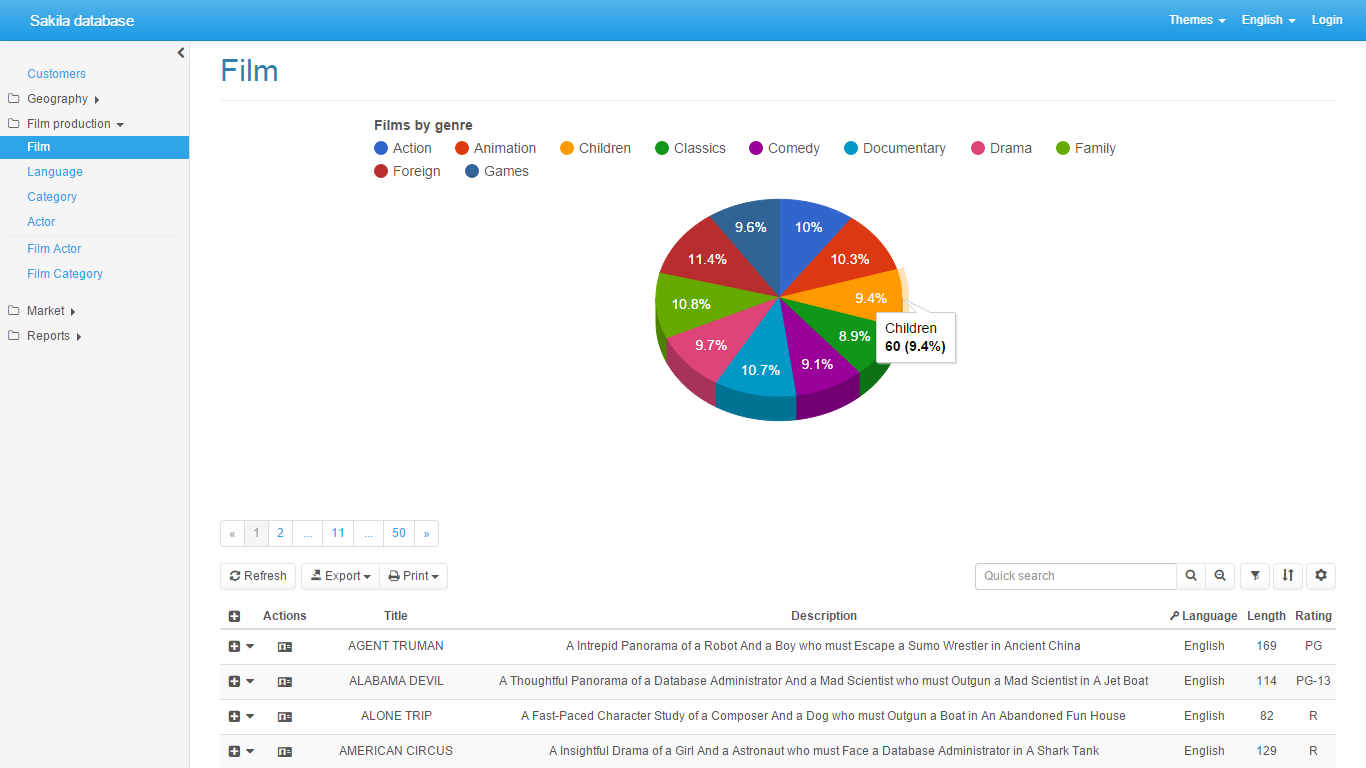Screen dimensions: 1366x768
Task: Open the filter builder funnel icon
Action: (1255, 576)
